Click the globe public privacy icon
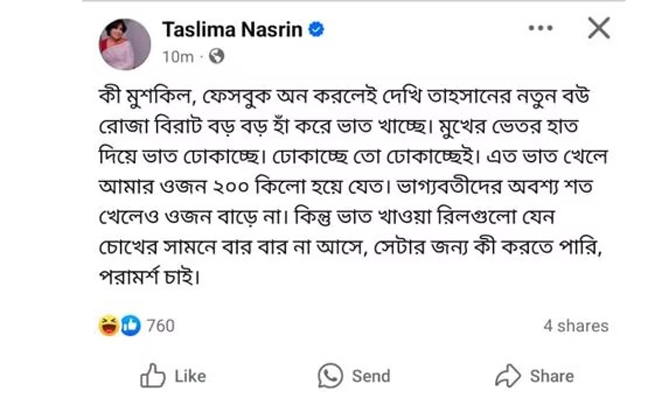The height and width of the screenshot is (398, 648). (217, 56)
